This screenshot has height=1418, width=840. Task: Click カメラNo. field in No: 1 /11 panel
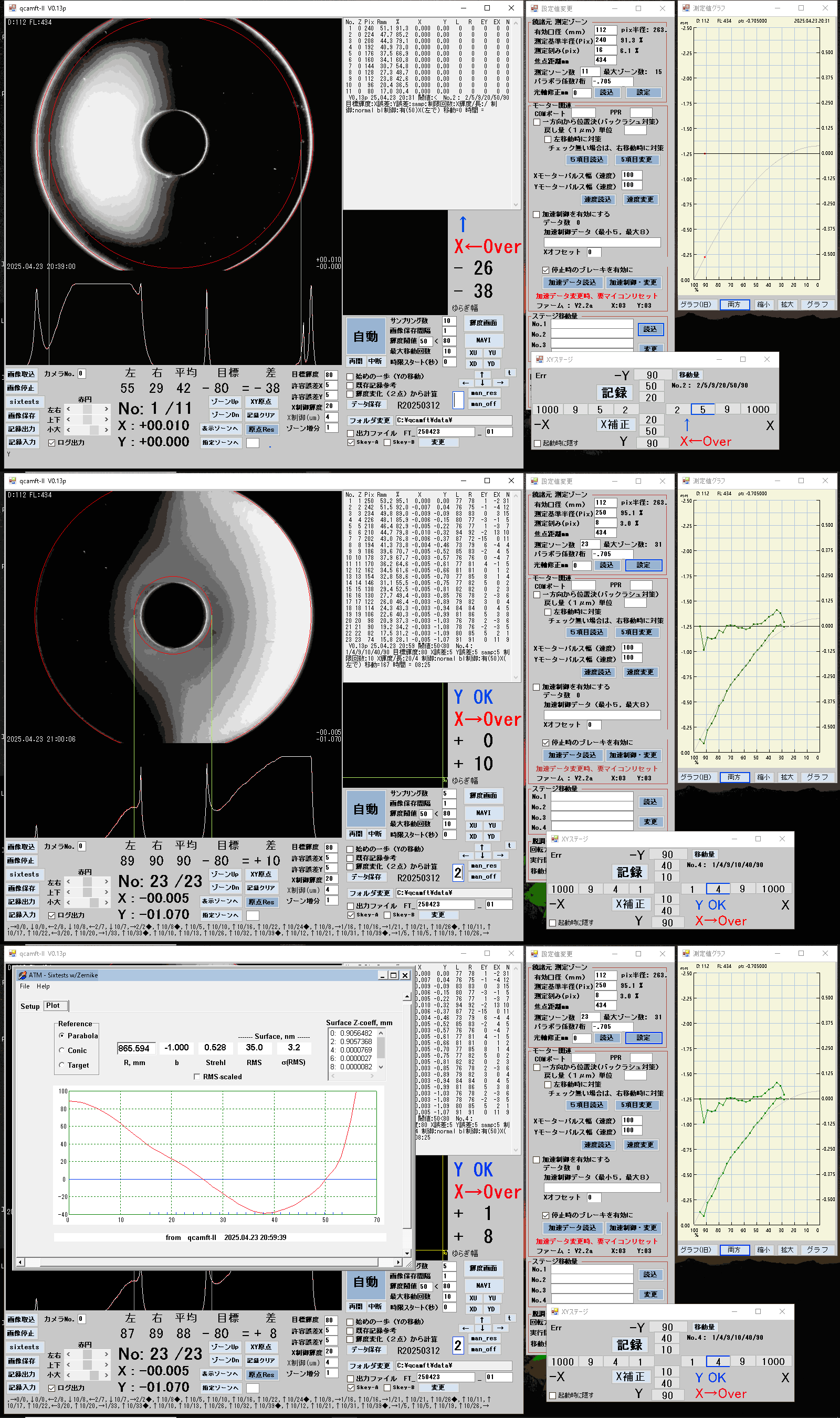pos(81,373)
